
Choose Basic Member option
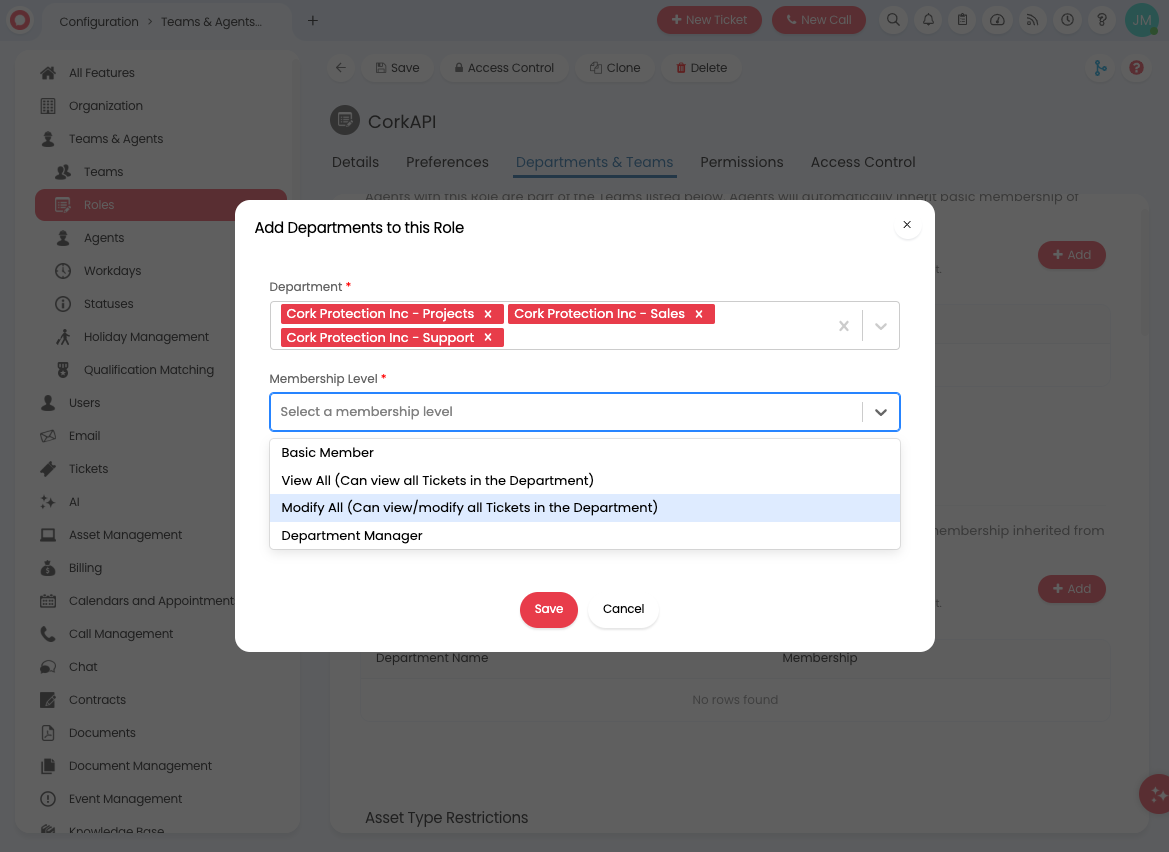[x=584, y=452]
